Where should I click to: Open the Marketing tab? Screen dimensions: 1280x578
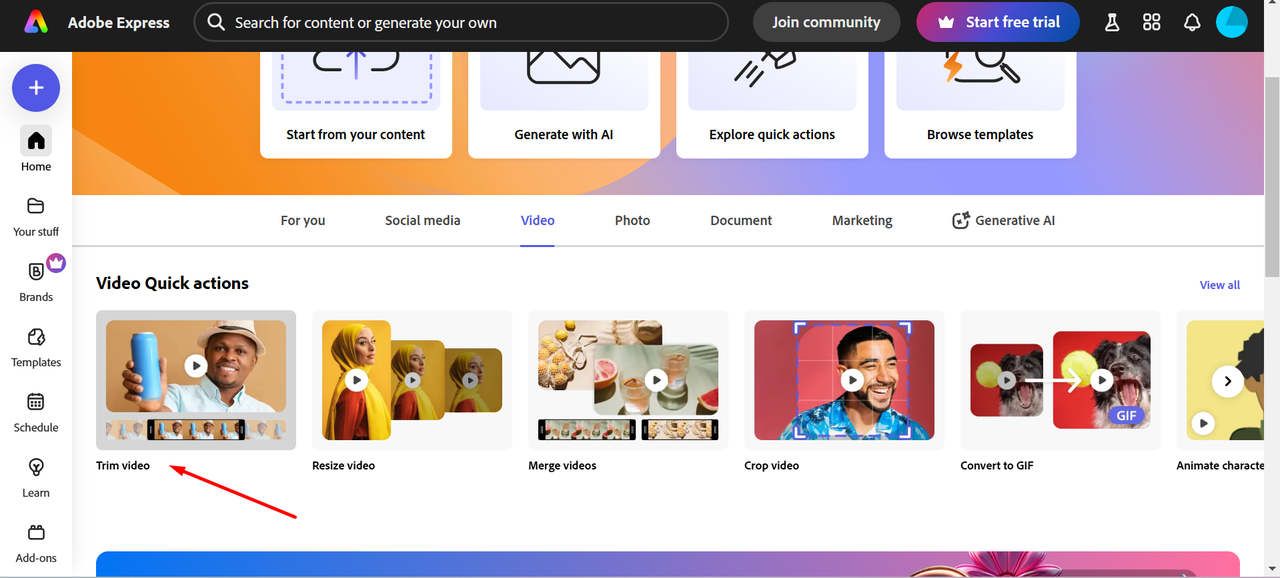pyautogui.click(x=862, y=220)
